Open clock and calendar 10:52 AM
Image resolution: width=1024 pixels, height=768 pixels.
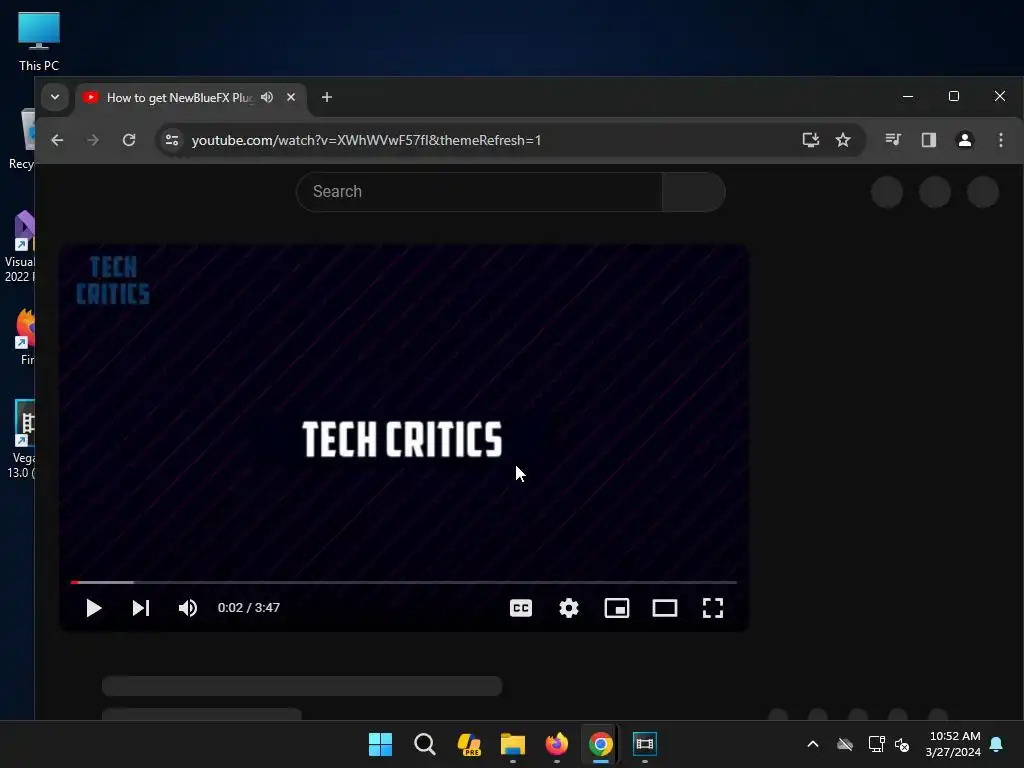pos(953,744)
